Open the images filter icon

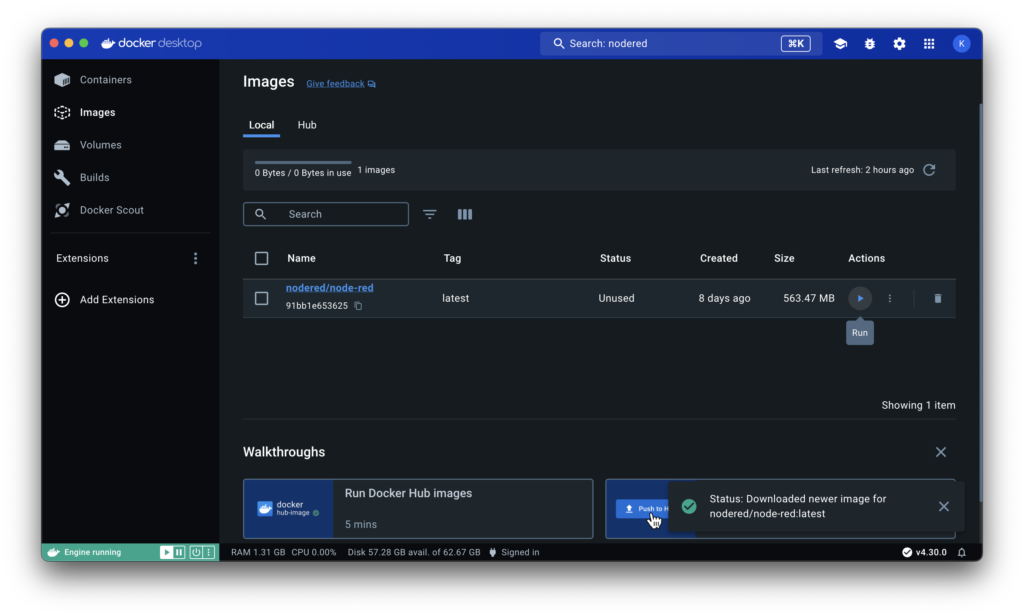[x=430, y=214]
